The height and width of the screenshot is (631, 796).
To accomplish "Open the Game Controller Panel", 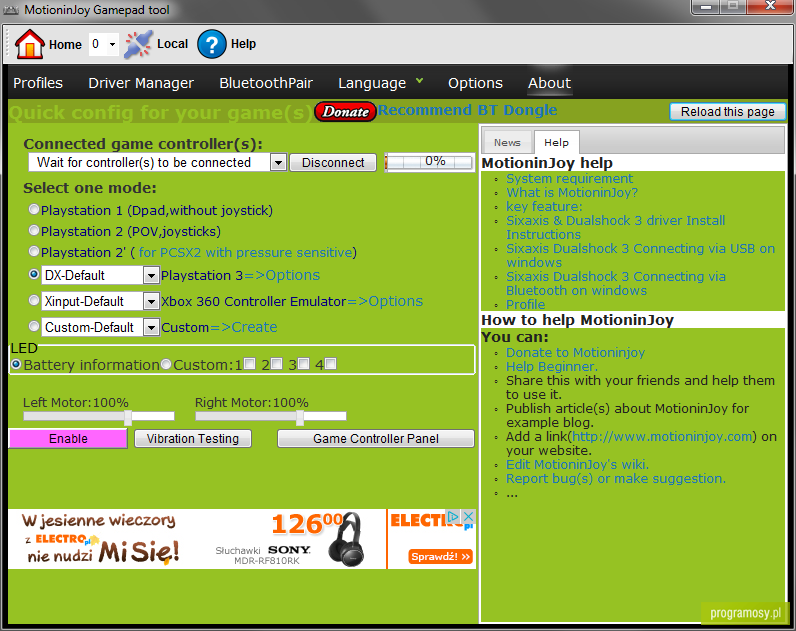I will coord(376,439).
